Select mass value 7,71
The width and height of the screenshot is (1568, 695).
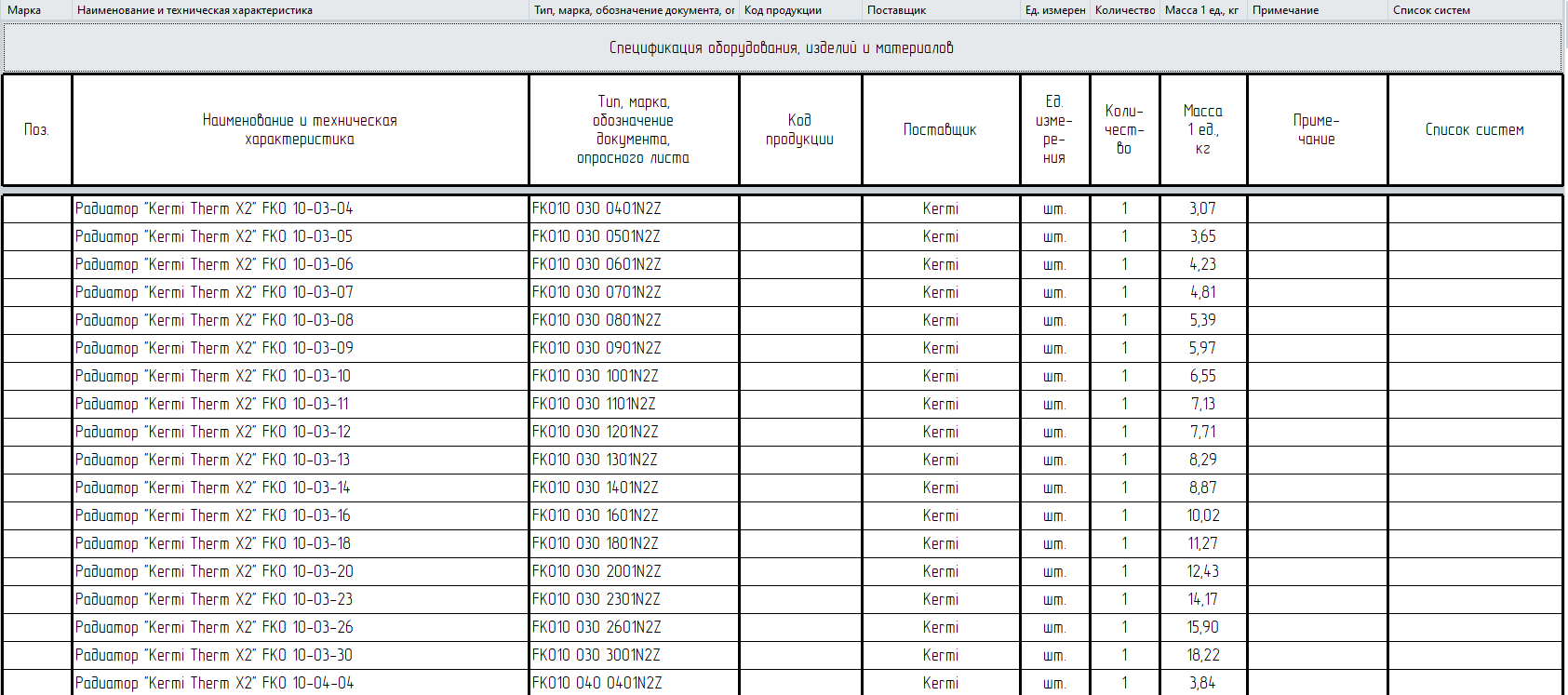(1203, 432)
